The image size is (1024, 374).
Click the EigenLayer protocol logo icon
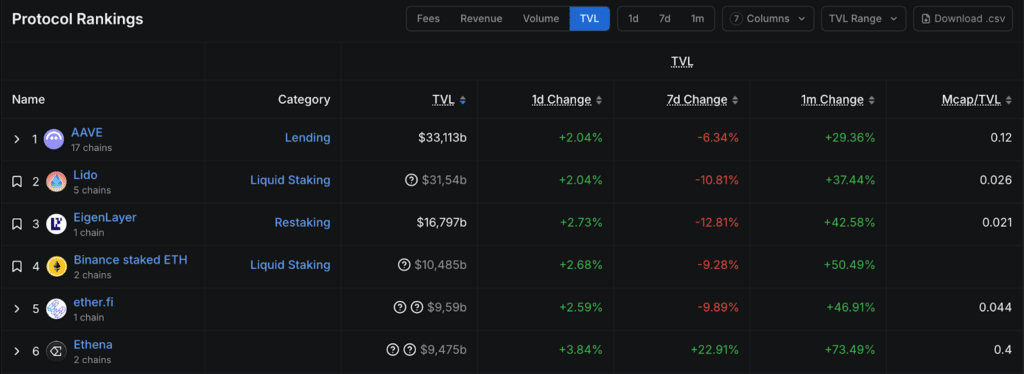pos(56,224)
